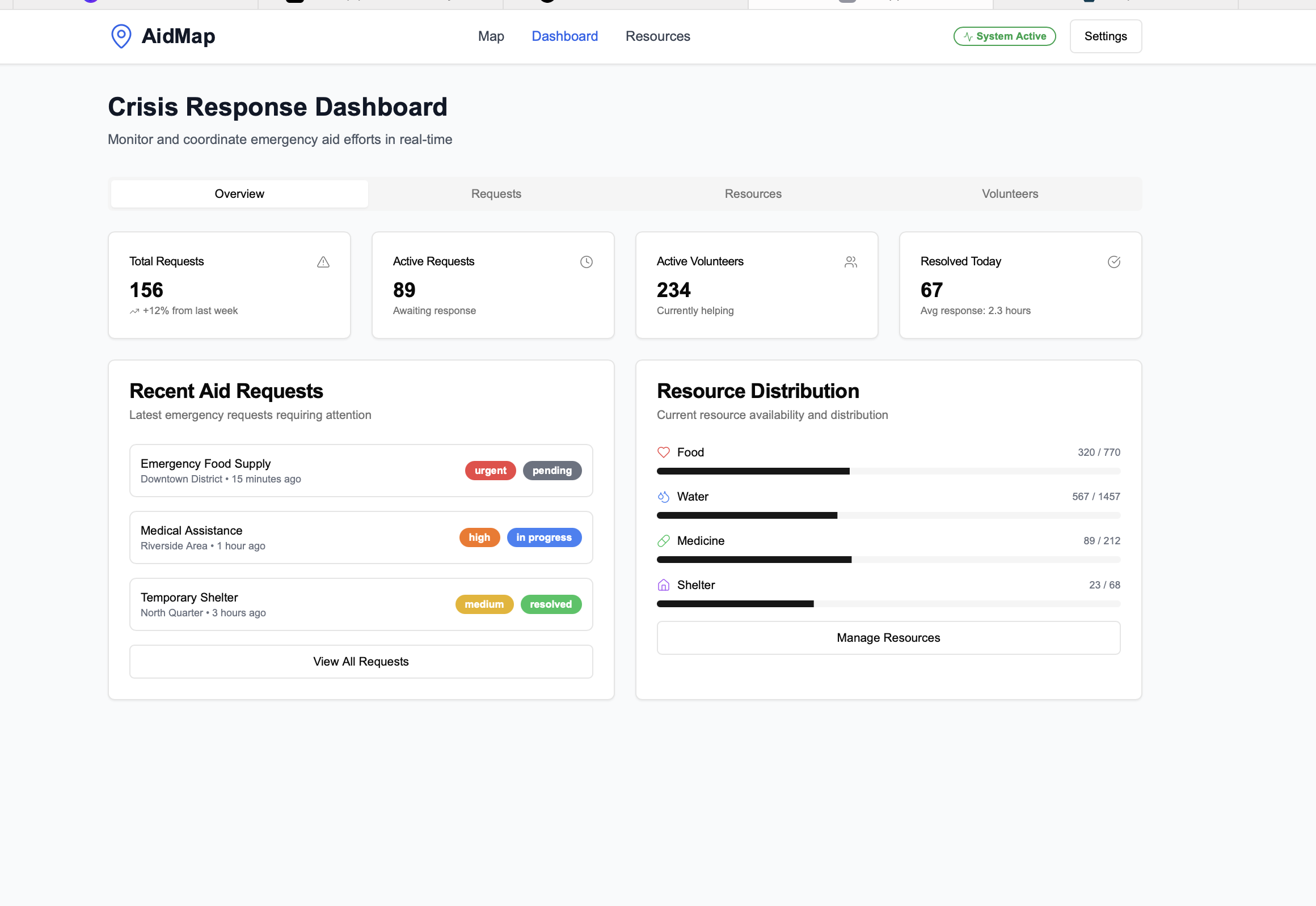Image resolution: width=1316 pixels, height=906 pixels.
Task: Switch to the Requests tab
Action: point(496,194)
